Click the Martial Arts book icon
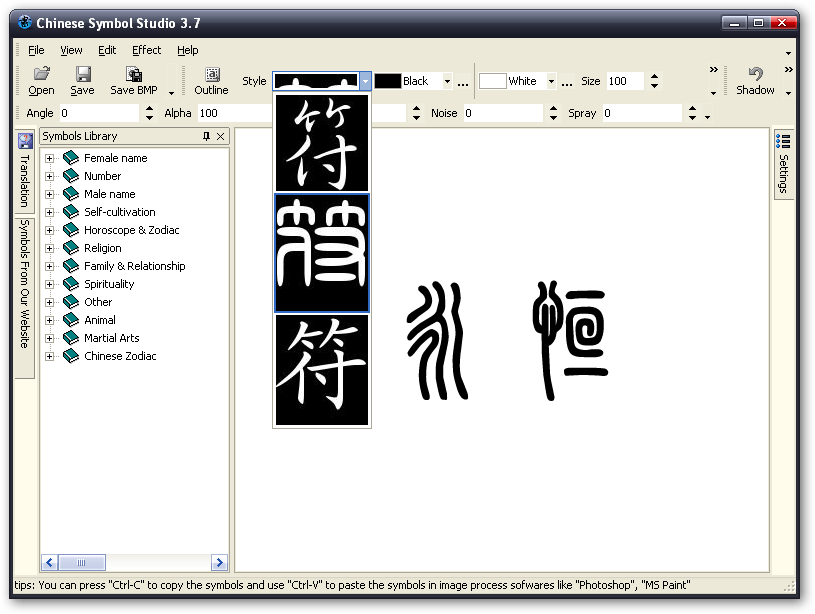Viewport: 815px width, 614px height. point(71,338)
